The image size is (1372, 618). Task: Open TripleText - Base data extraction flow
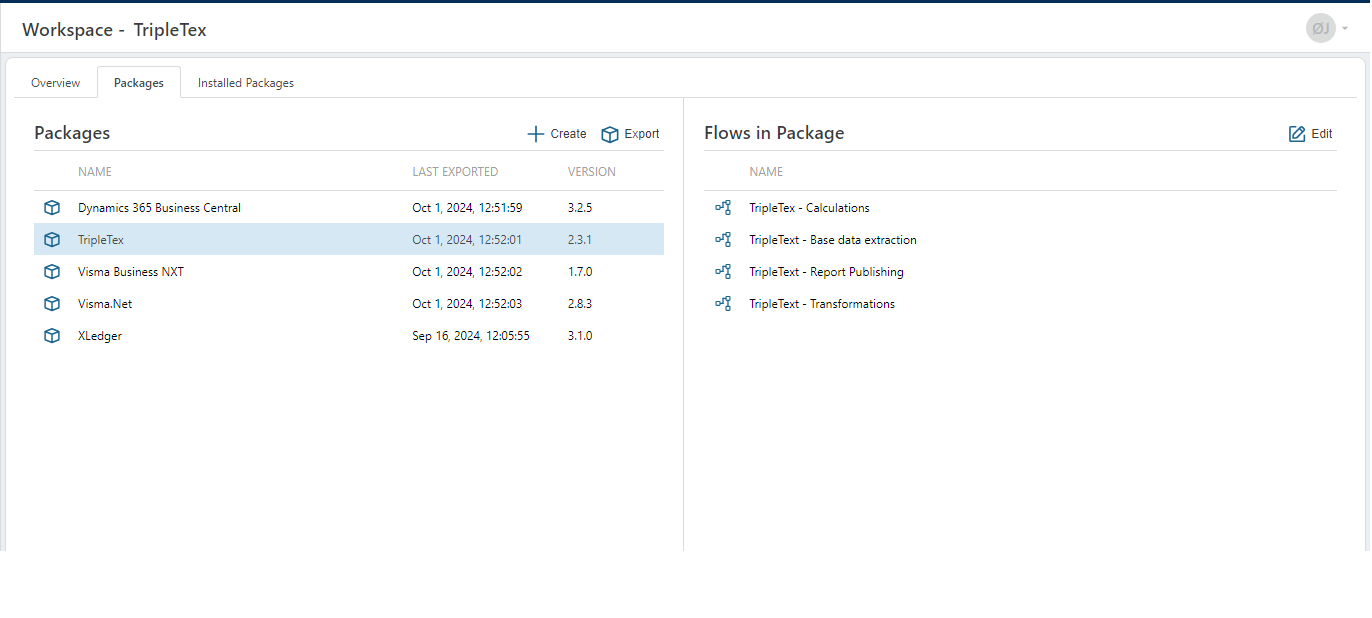click(833, 240)
